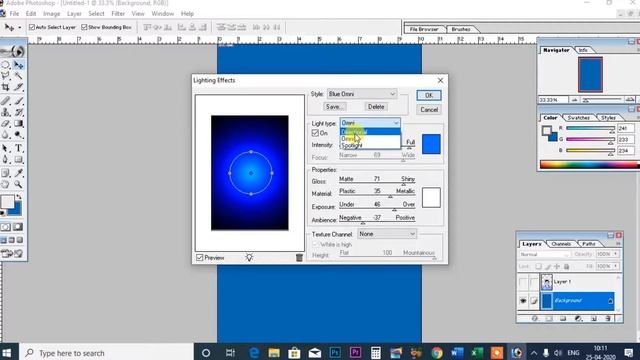Toggle the light On checkbox

(315, 133)
